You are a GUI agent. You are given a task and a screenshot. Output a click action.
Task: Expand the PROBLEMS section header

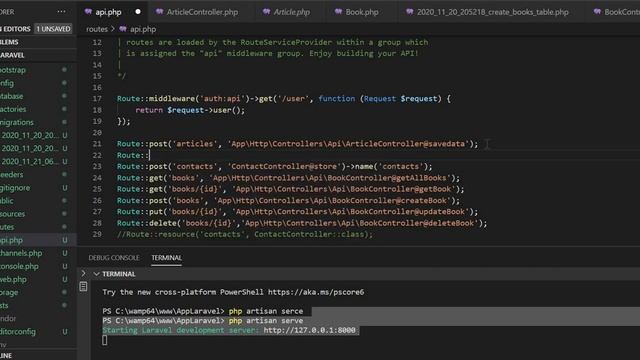click(x=37, y=42)
